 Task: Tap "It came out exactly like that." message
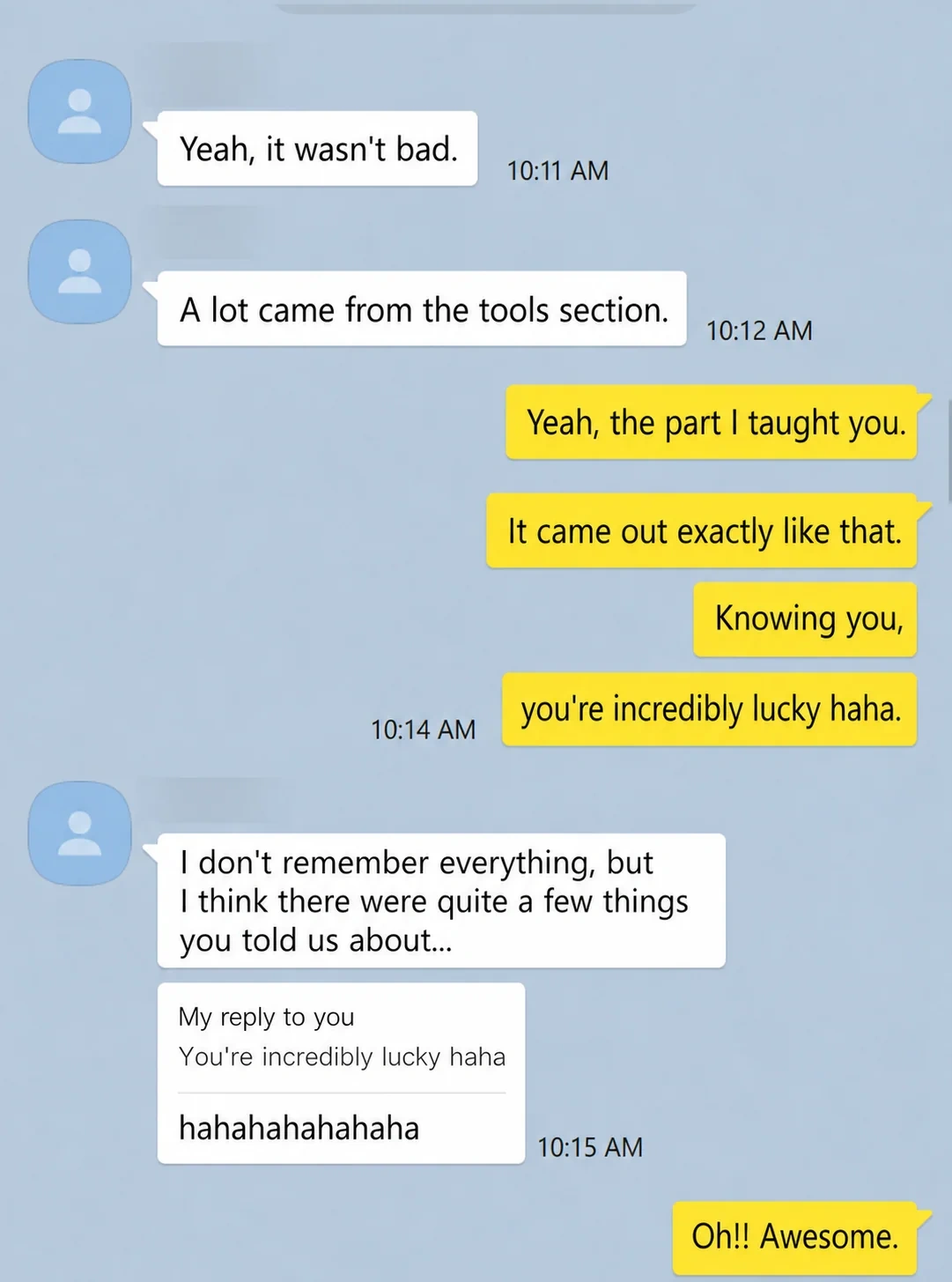click(x=702, y=531)
